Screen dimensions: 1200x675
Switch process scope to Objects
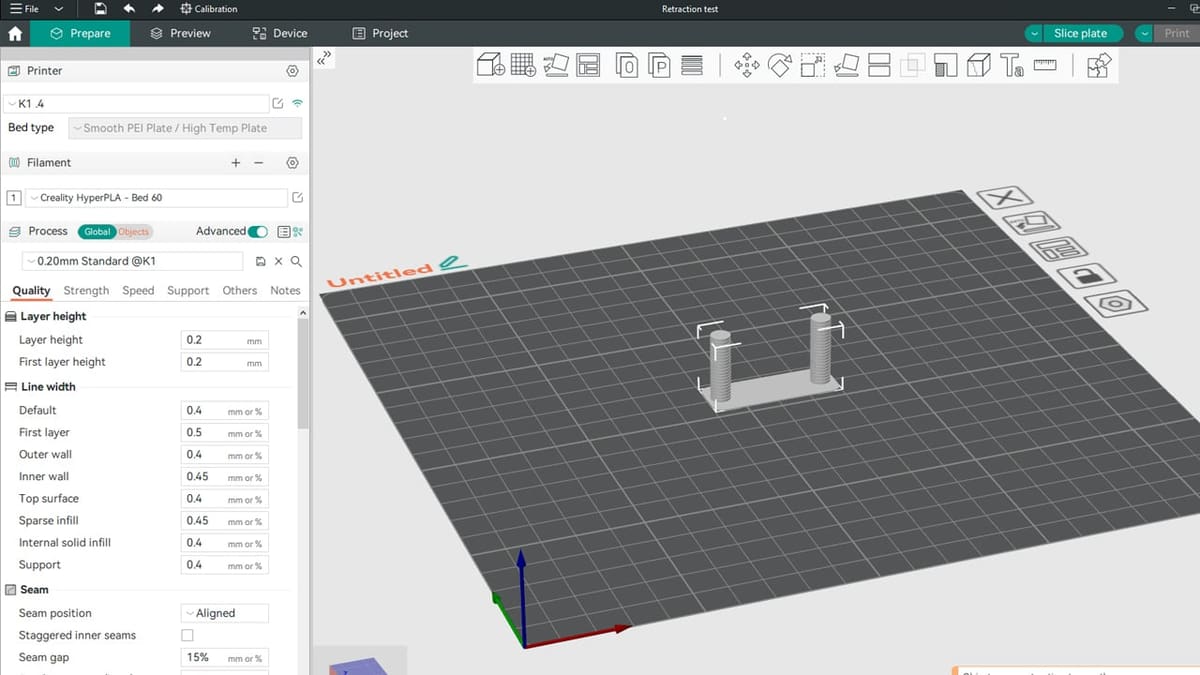(135, 231)
